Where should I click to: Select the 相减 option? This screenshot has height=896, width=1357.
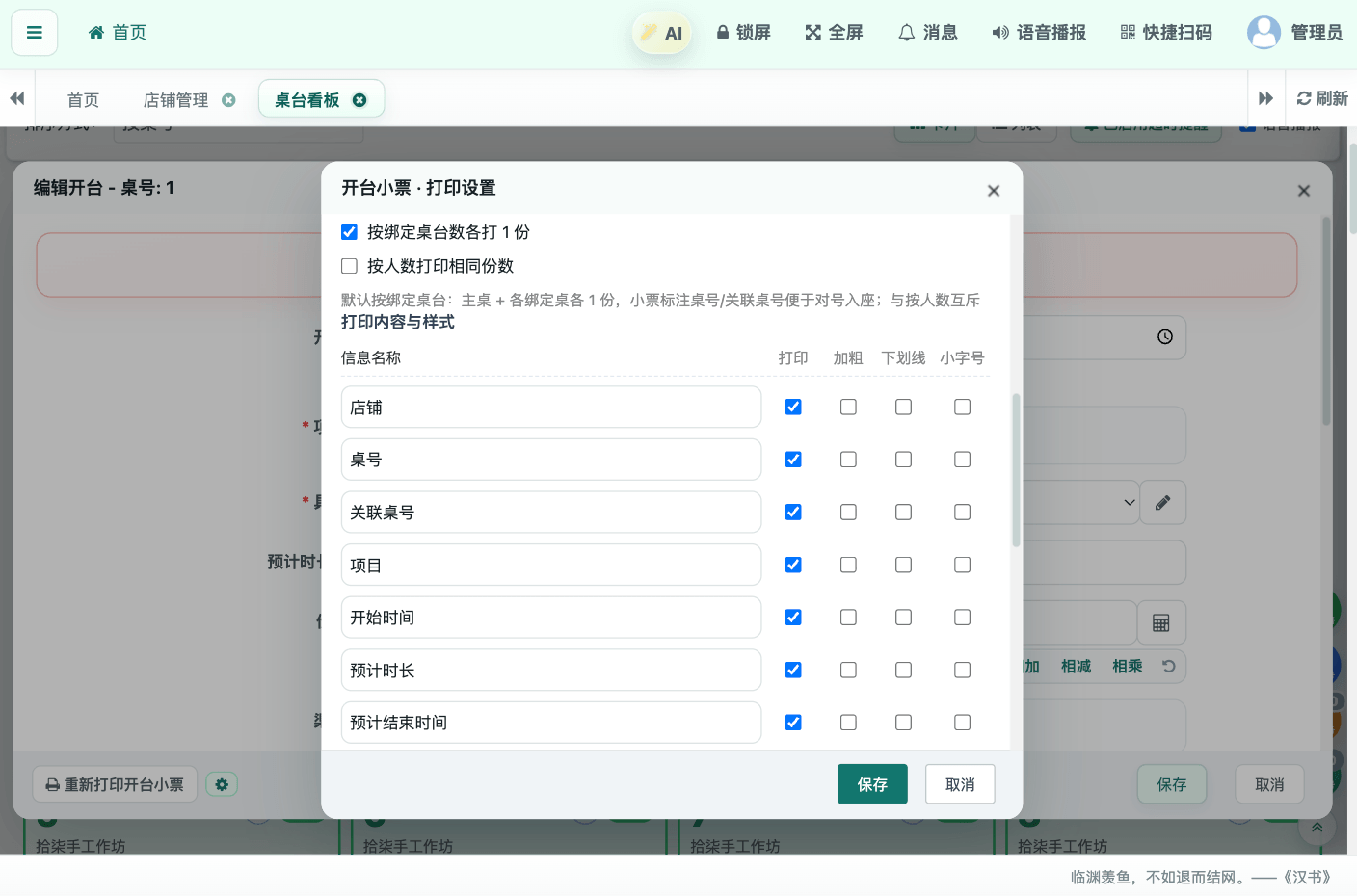[x=1076, y=667]
